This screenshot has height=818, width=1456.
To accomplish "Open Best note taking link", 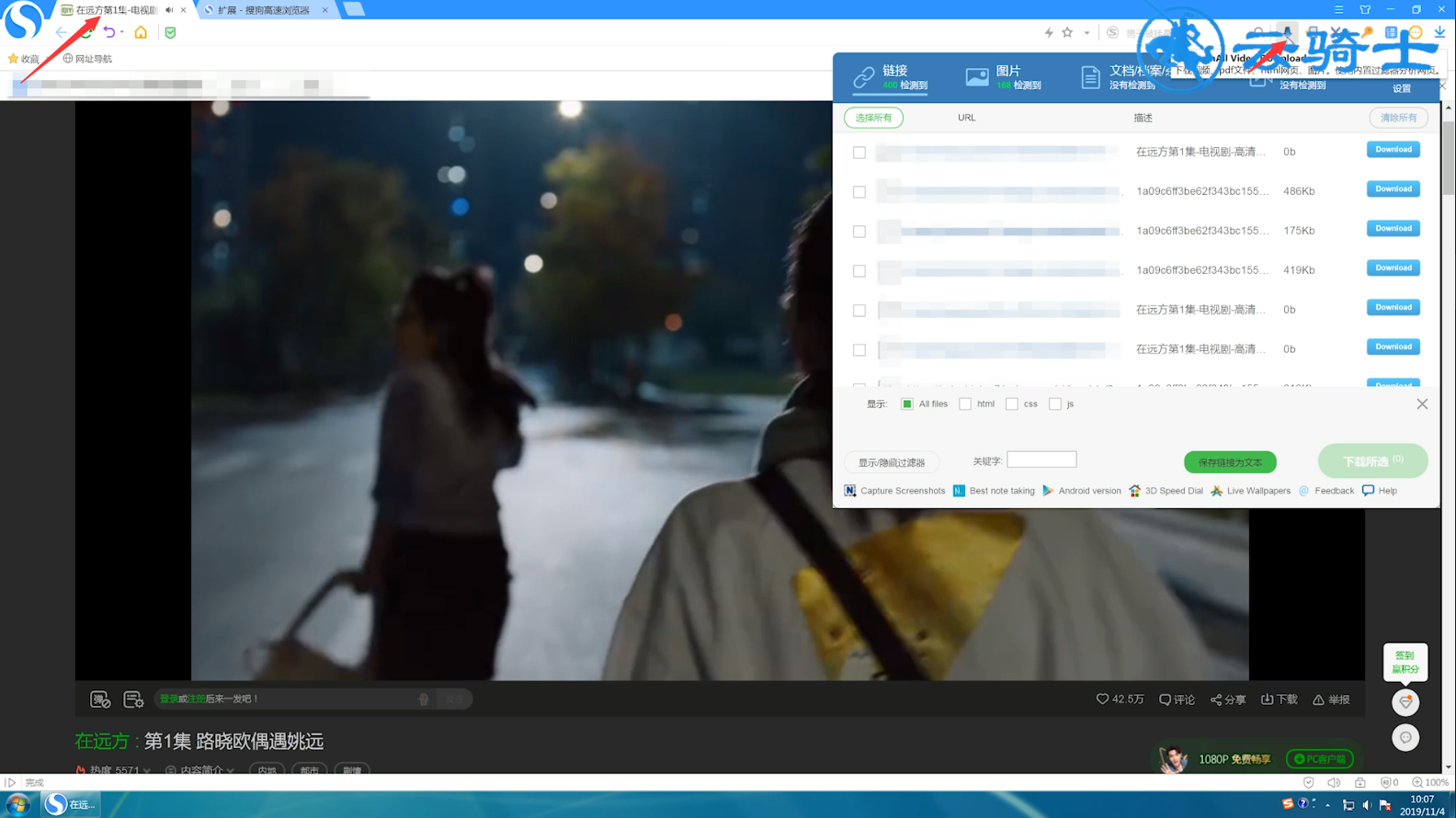I will pyautogui.click(x=994, y=491).
